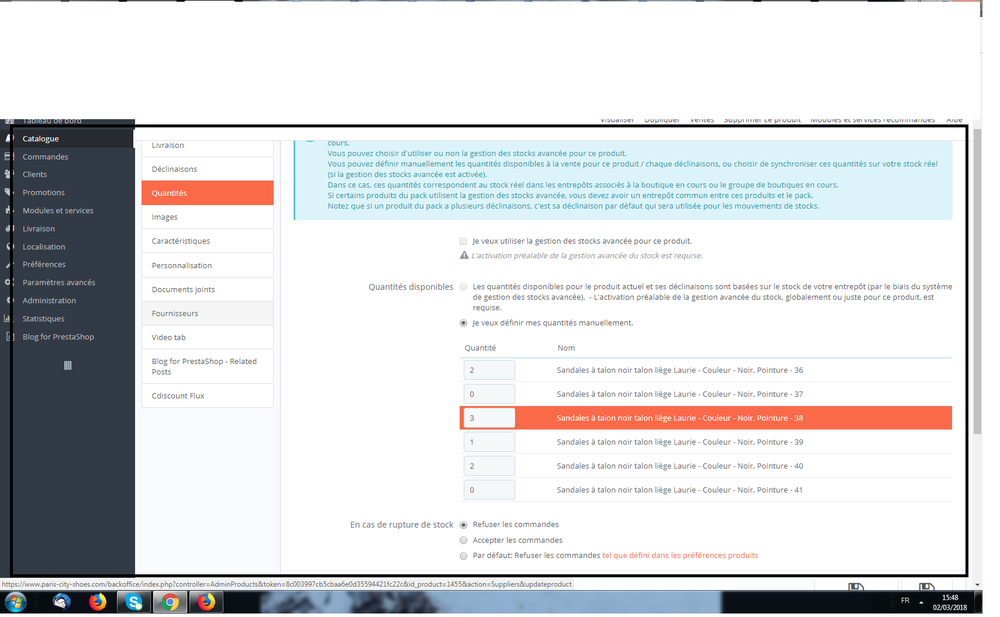Show hidden system tray icons

921,602
